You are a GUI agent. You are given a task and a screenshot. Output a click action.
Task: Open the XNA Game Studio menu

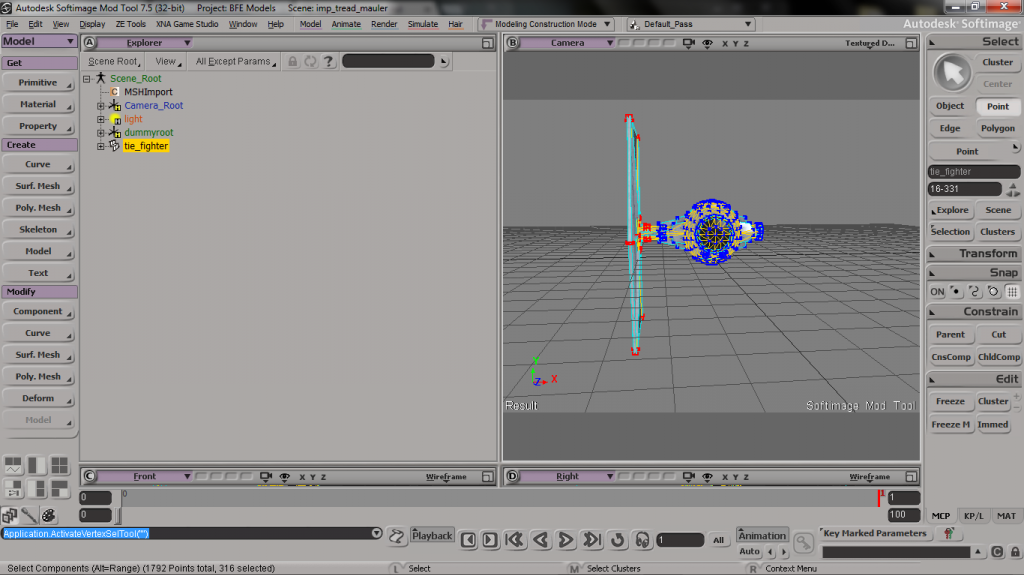(x=187, y=24)
